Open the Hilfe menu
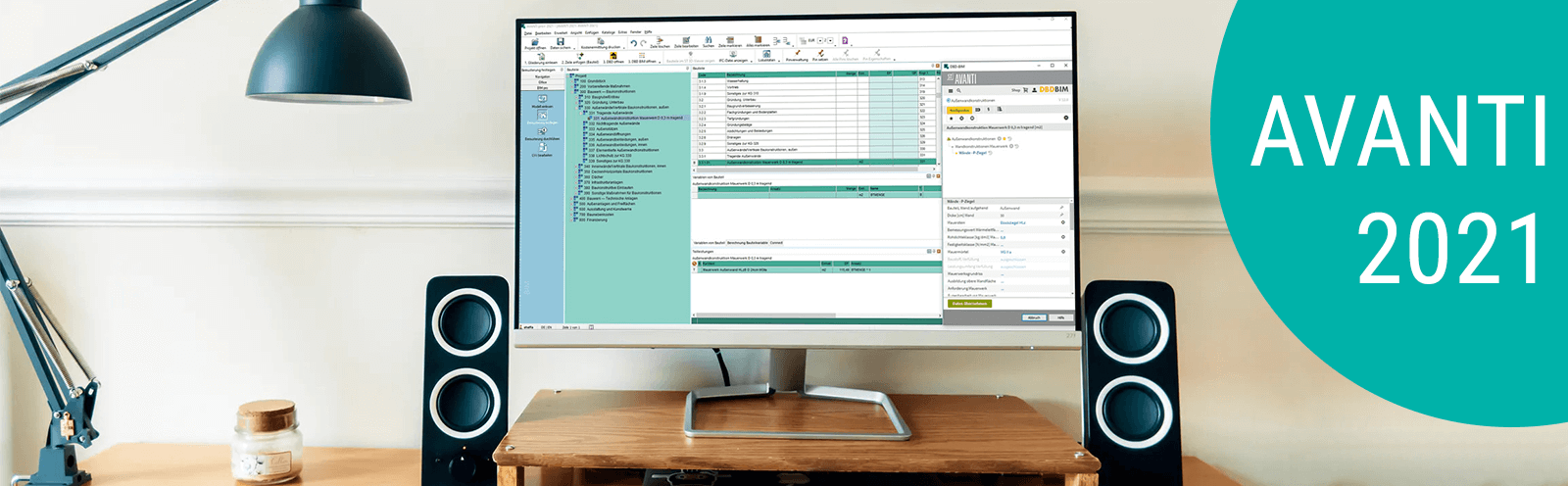This screenshot has width=1568, height=486. click(648, 32)
